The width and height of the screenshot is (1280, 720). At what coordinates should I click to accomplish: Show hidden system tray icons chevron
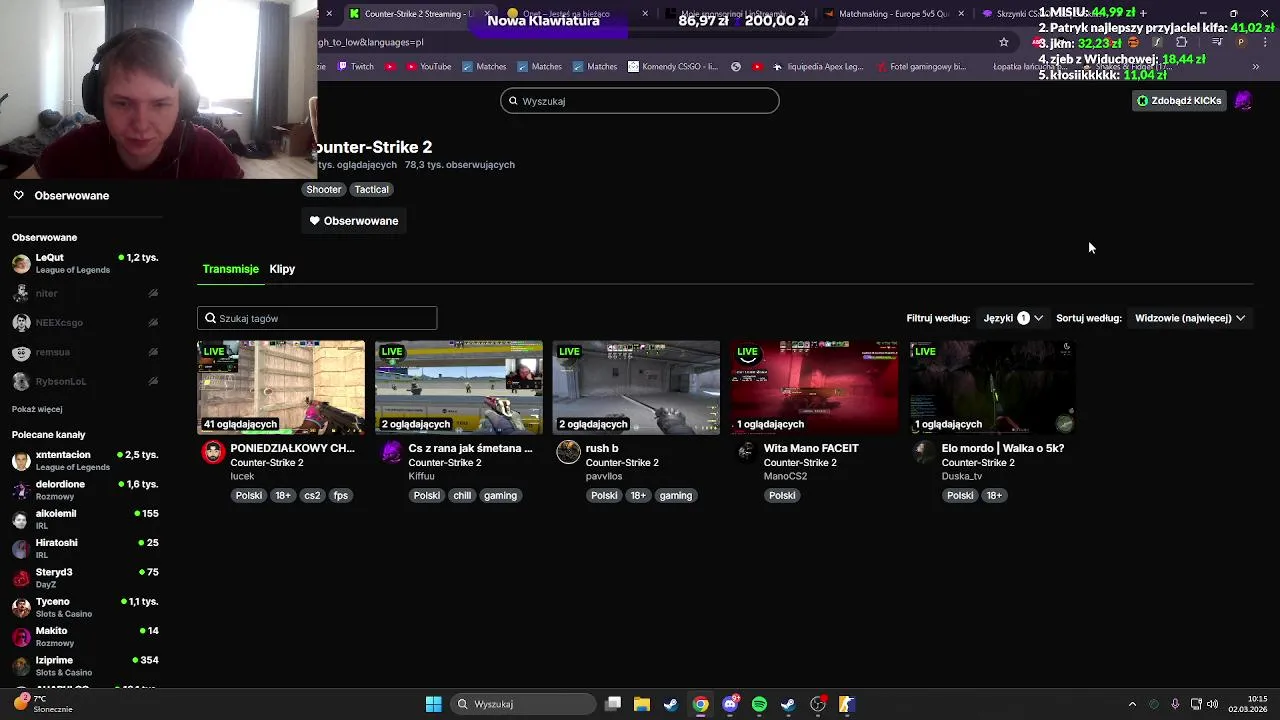1132,704
